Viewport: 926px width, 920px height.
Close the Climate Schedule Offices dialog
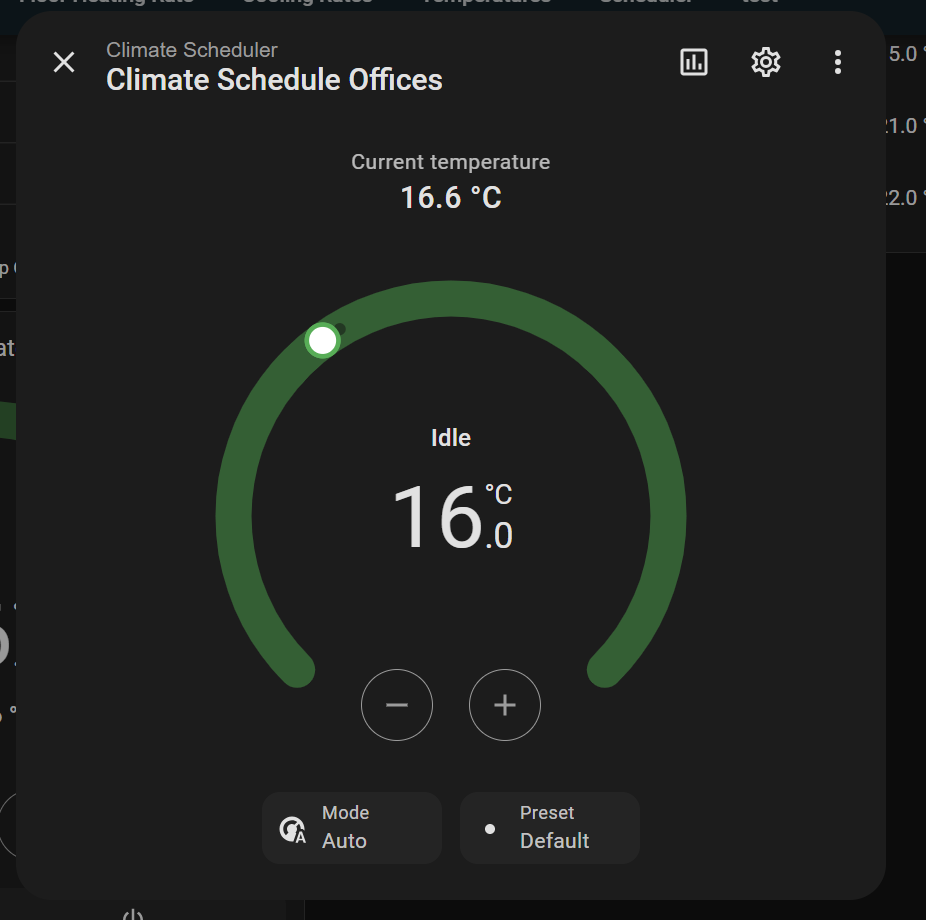[x=64, y=62]
